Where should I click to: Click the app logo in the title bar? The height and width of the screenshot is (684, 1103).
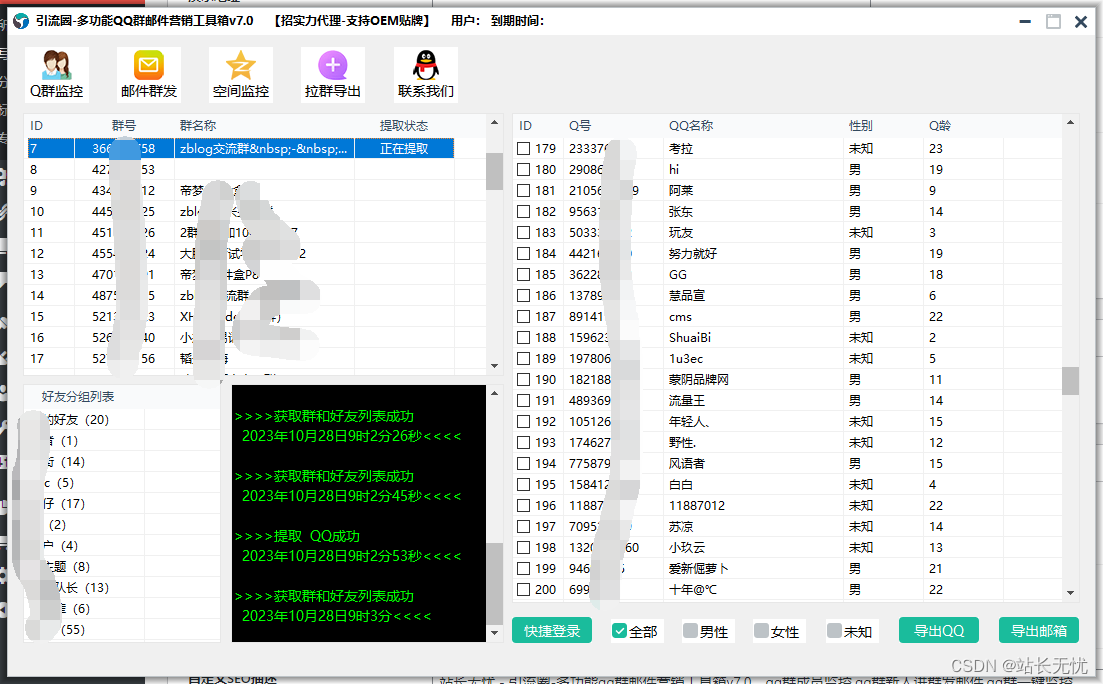click(21, 21)
